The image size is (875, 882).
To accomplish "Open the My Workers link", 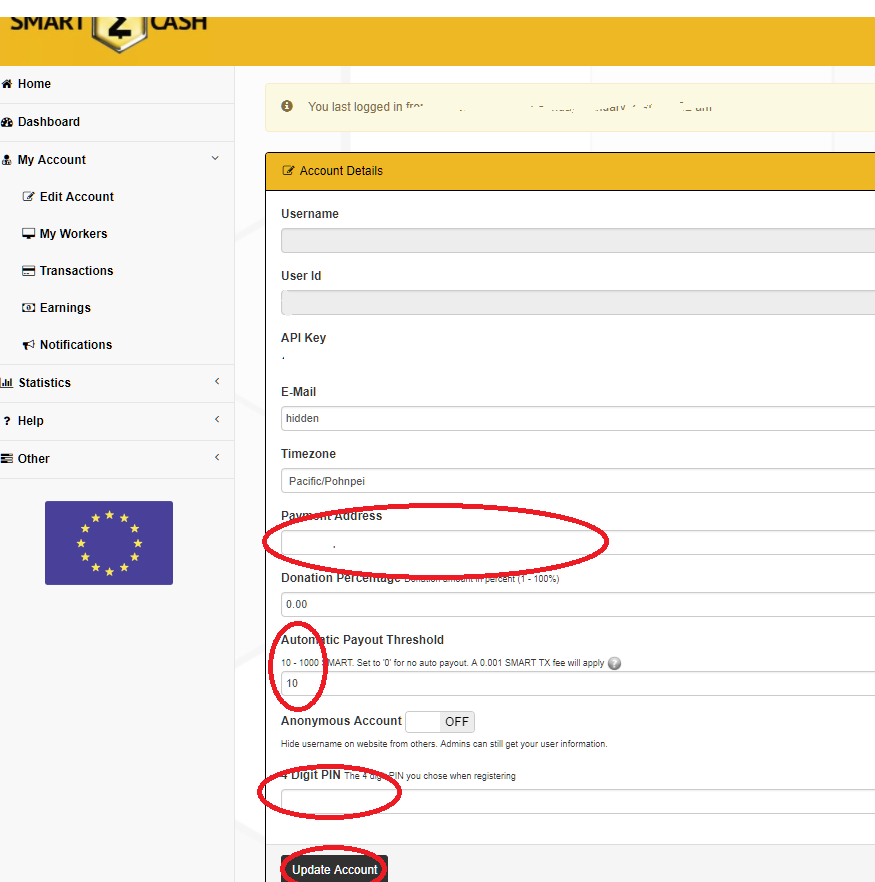I will coord(73,233).
